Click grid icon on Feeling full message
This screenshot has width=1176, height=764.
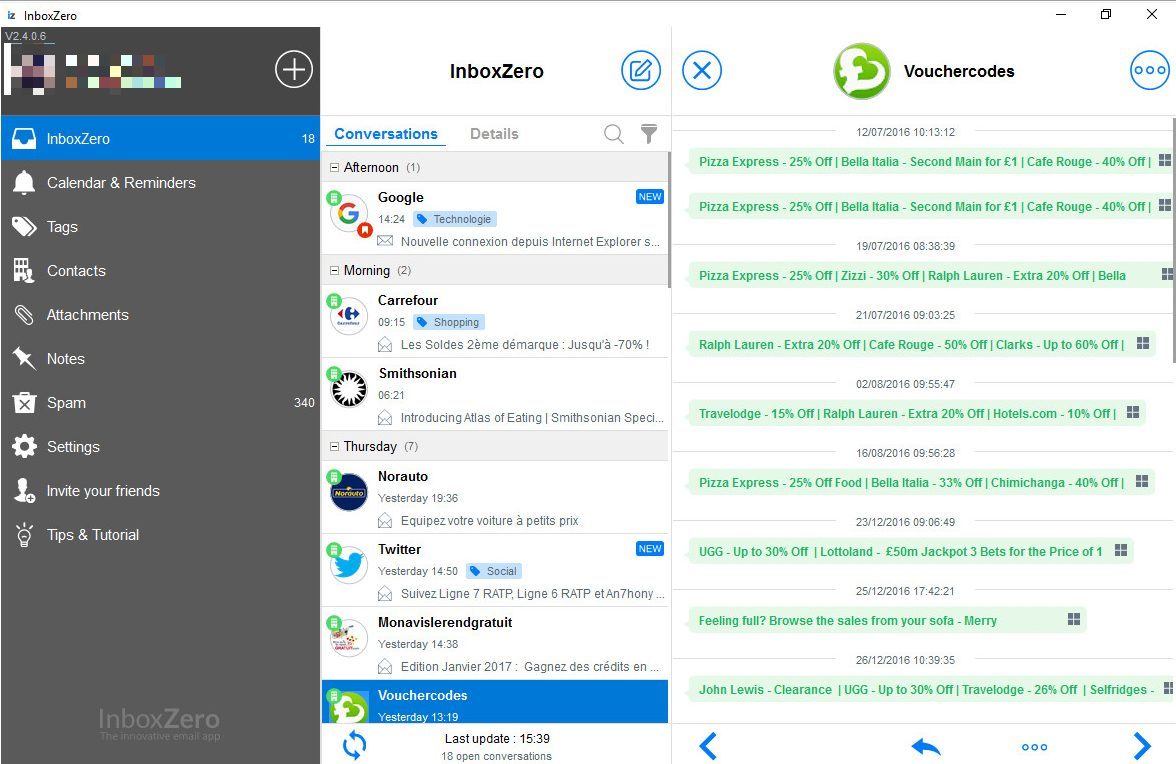[1074, 619]
